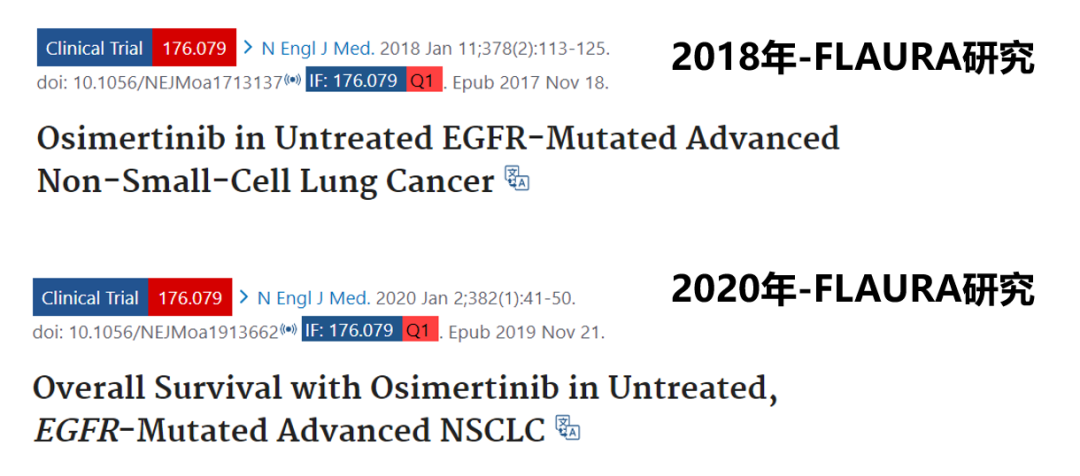This screenshot has height=476, width=1080.
Task: Click Clinical Trial badge of 2018 article
Action: (x=94, y=48)
